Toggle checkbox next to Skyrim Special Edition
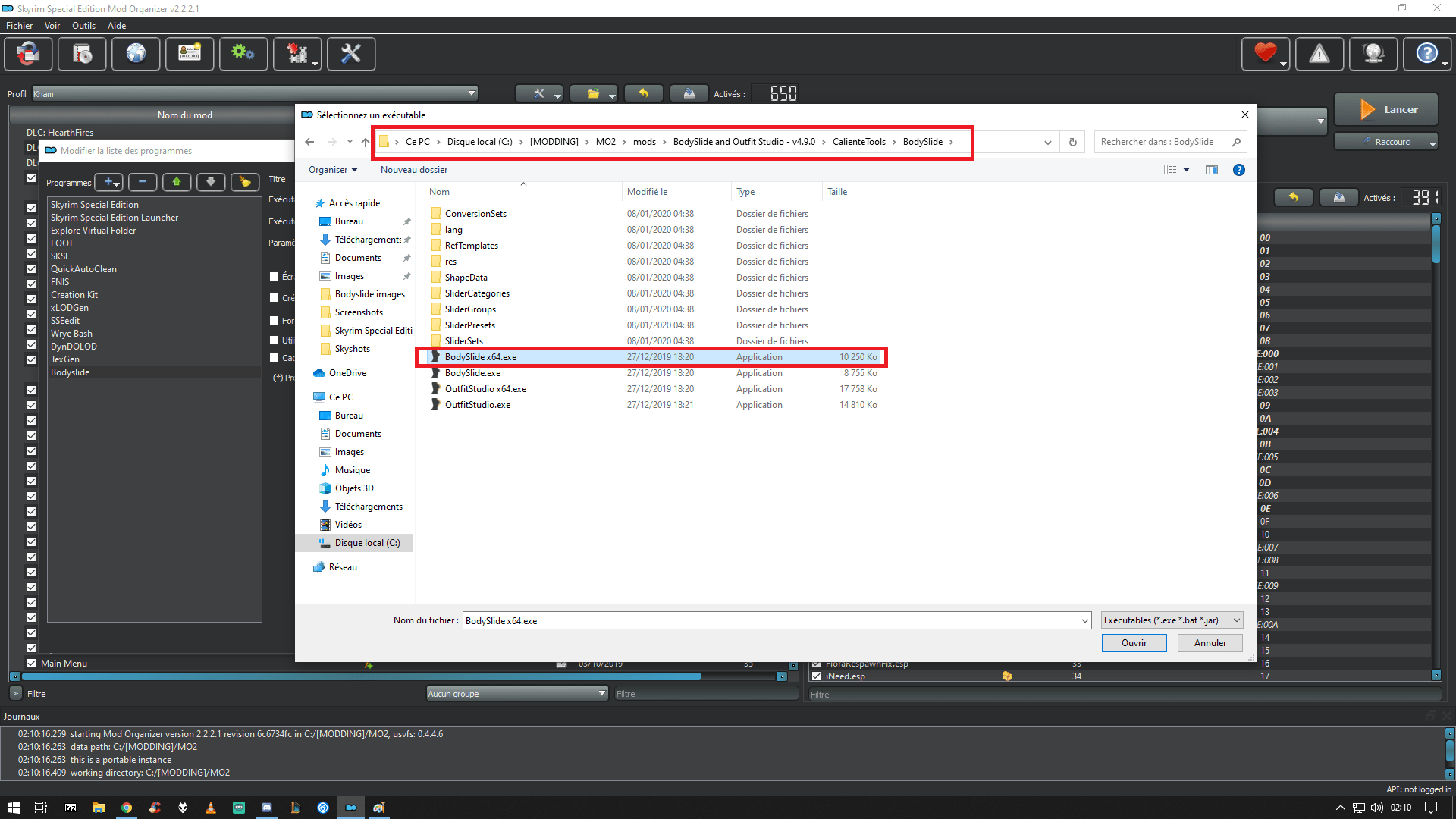The width and height of the screenshot is (1456, 819). coord(31,207)
